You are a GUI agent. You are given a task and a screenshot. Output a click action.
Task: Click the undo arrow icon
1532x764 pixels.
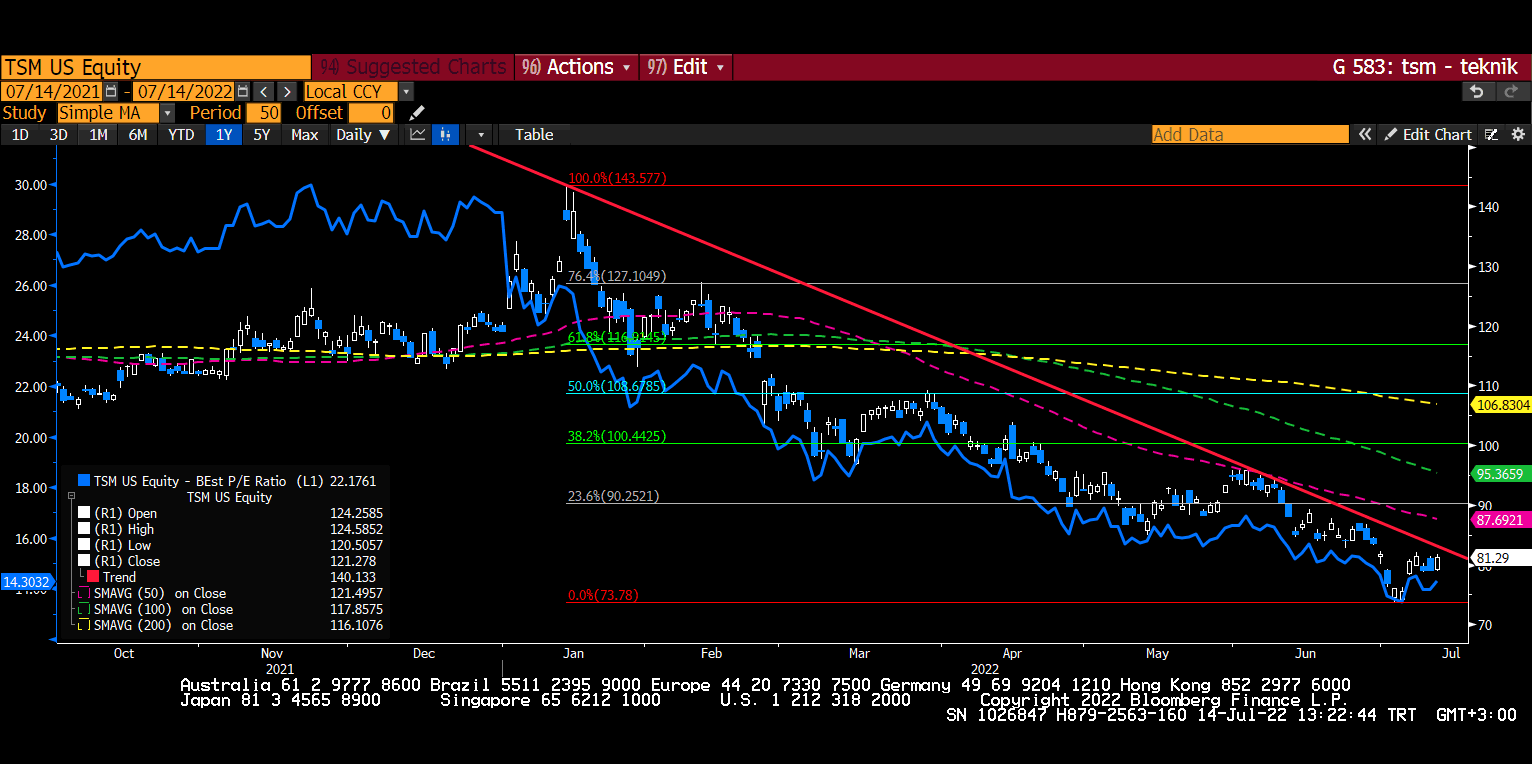pyautogui.click(x=1477, y=91)
